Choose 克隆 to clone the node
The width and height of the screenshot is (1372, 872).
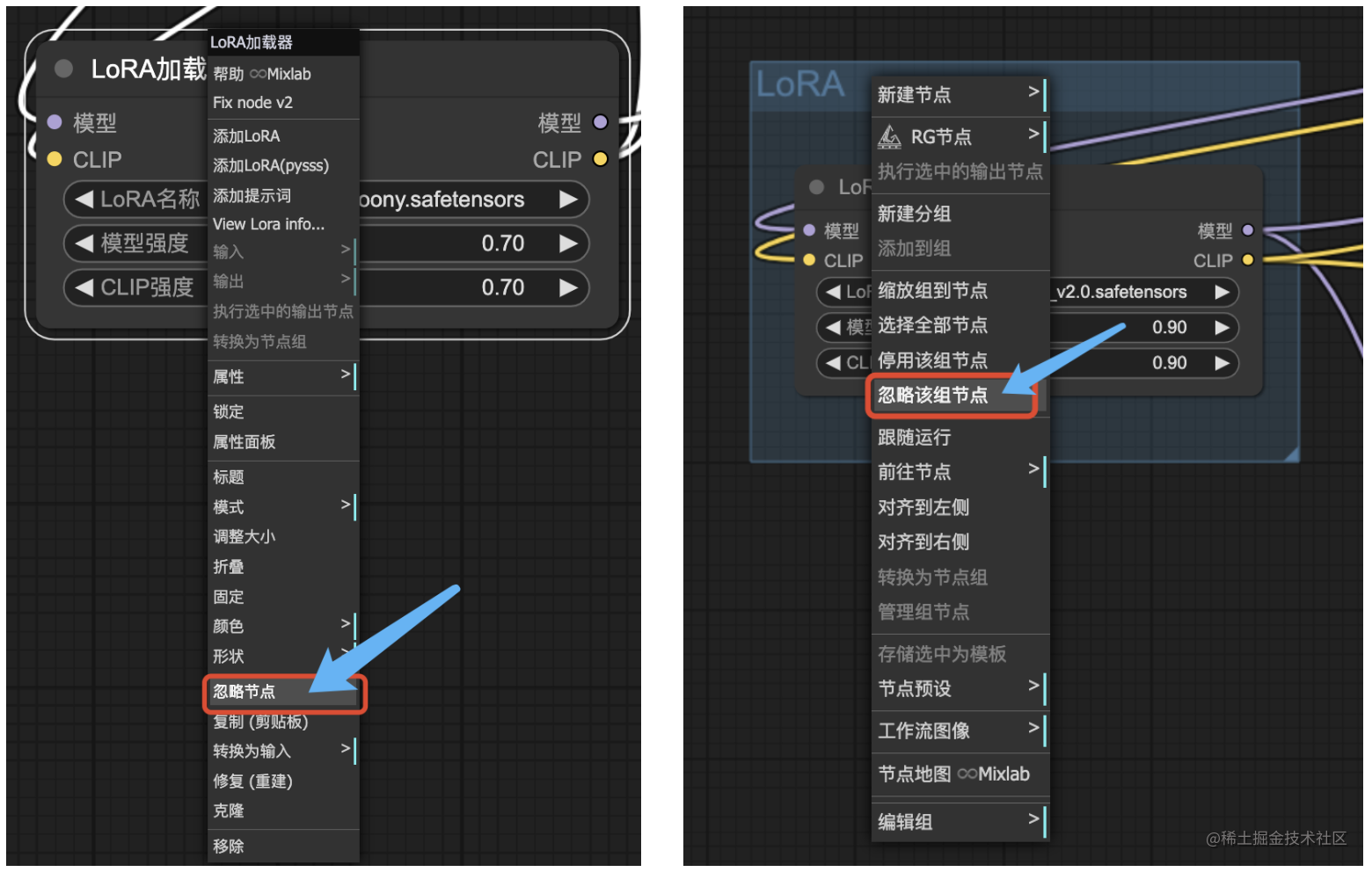(x=283, y=811)
